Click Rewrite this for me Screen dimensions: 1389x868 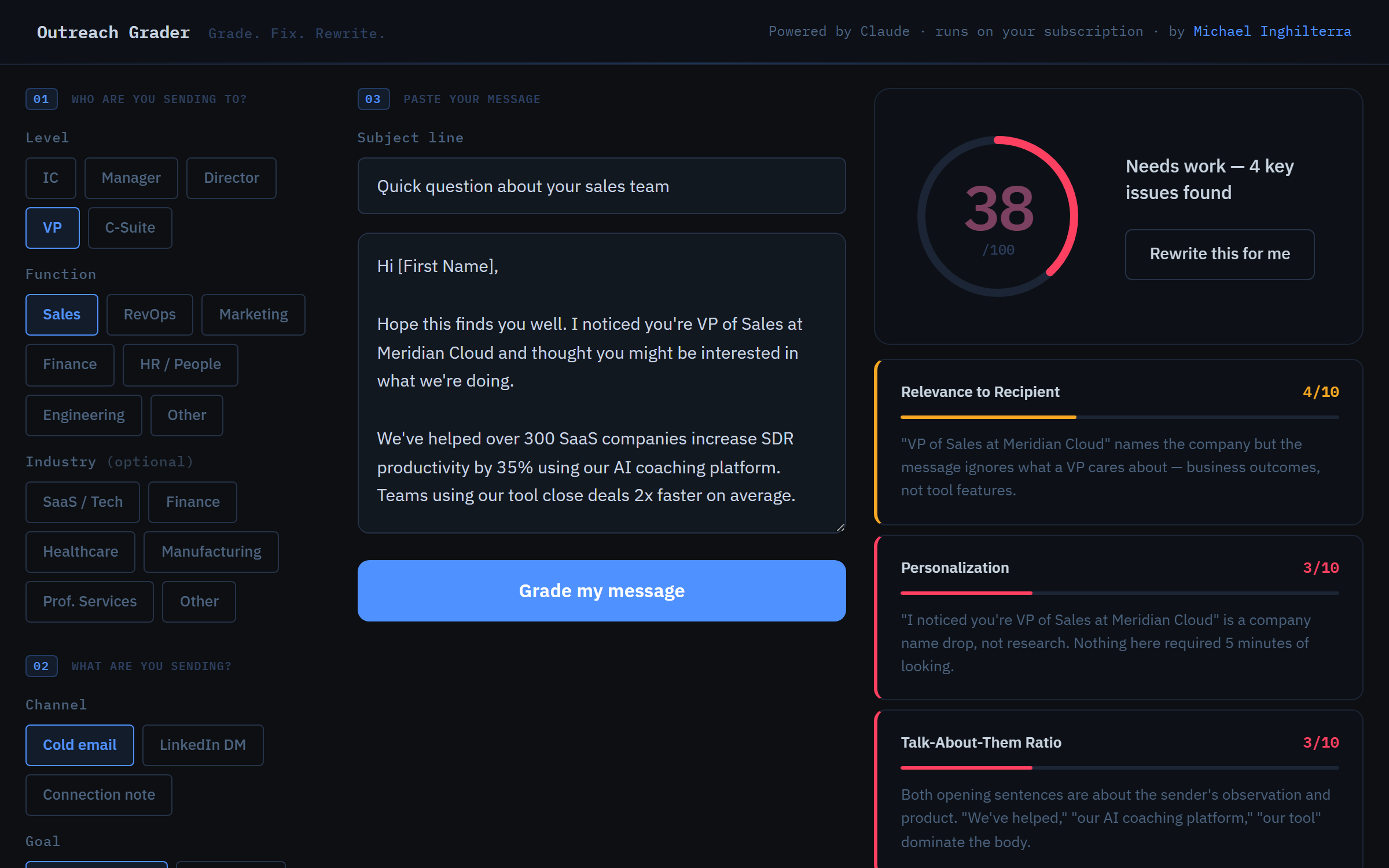coord(1220,254)
